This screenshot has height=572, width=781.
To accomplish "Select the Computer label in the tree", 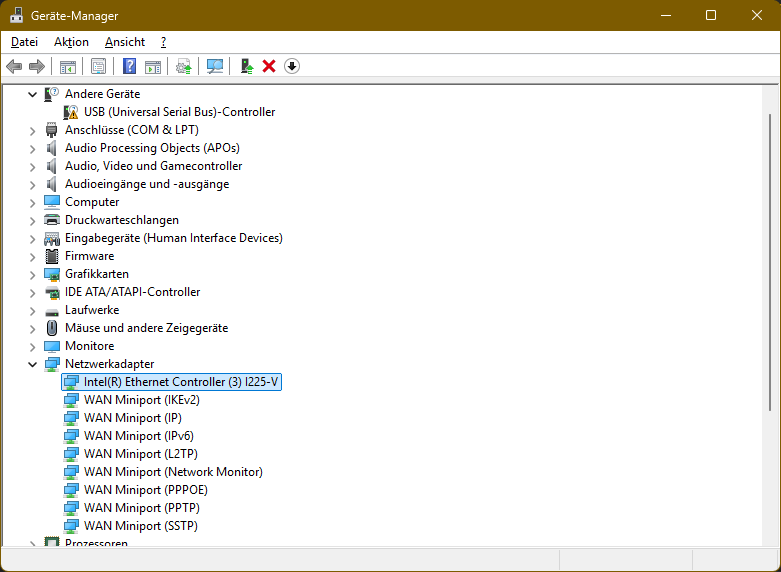I will click(x=92, y=202).
